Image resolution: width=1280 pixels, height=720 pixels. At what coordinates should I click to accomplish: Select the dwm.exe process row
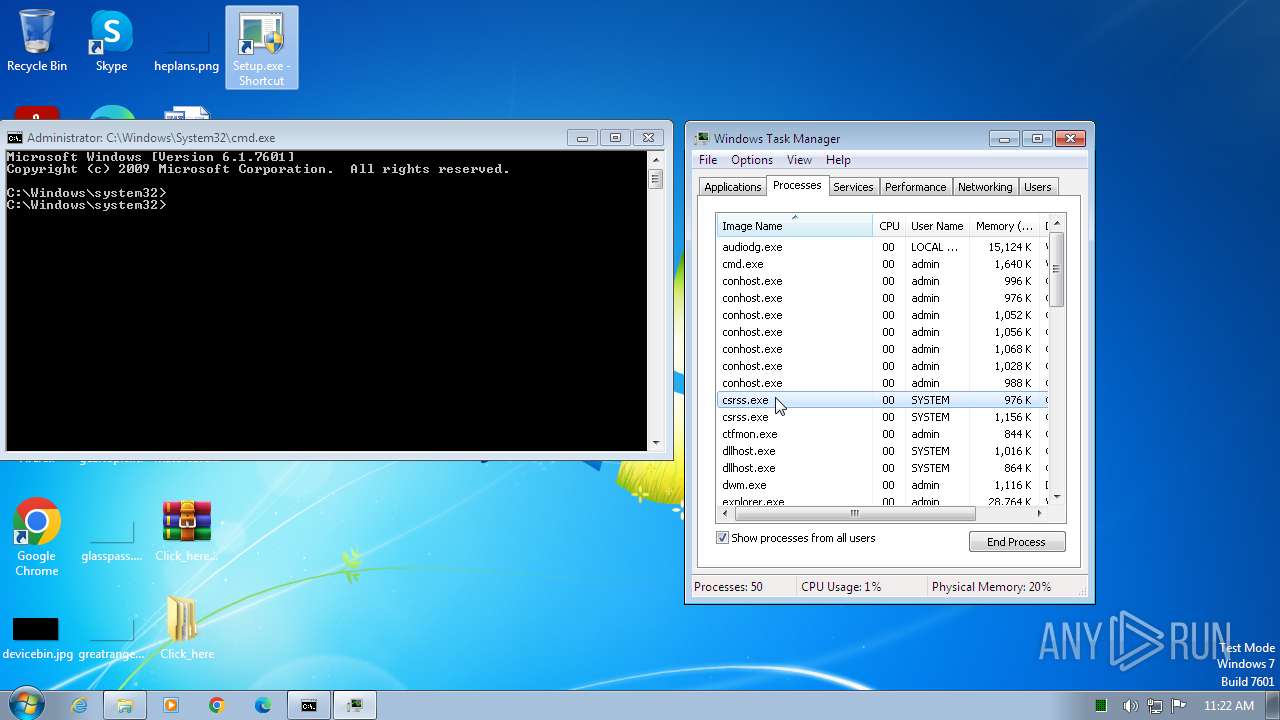point(882,485)
